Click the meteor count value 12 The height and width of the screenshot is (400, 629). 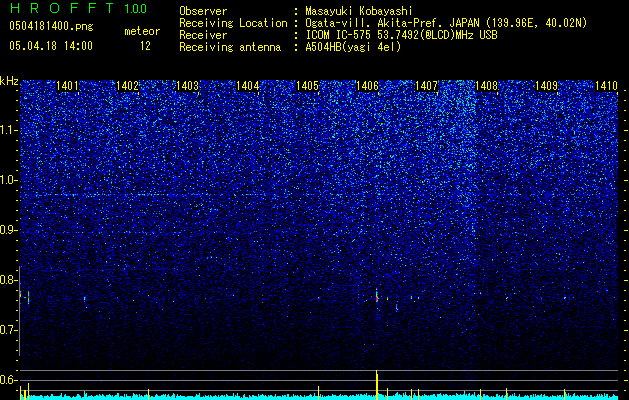point(145,46)
